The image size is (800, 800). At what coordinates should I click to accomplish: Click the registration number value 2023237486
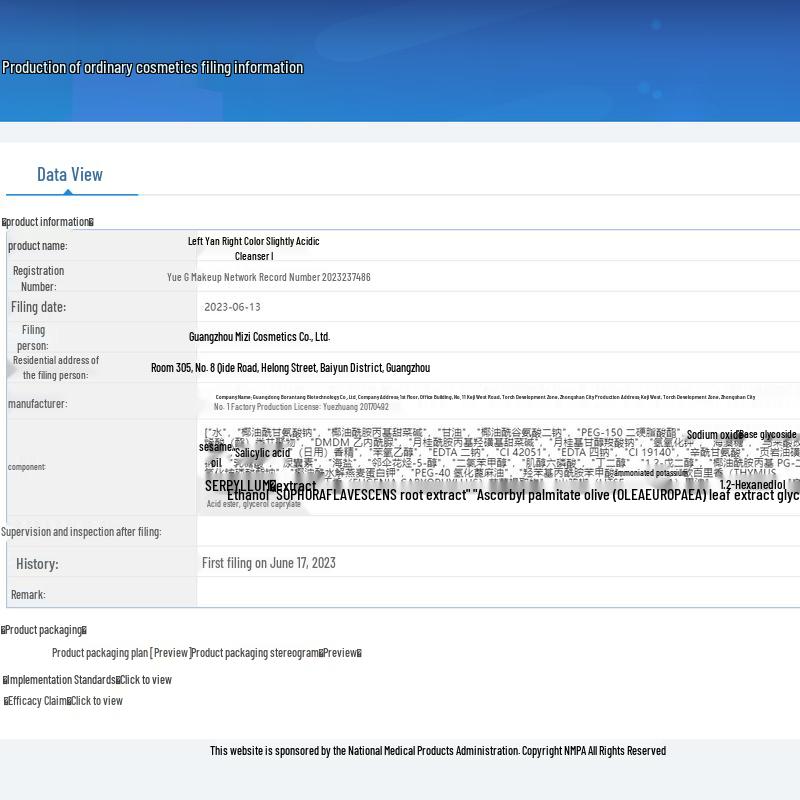click(x=268, y=277)
